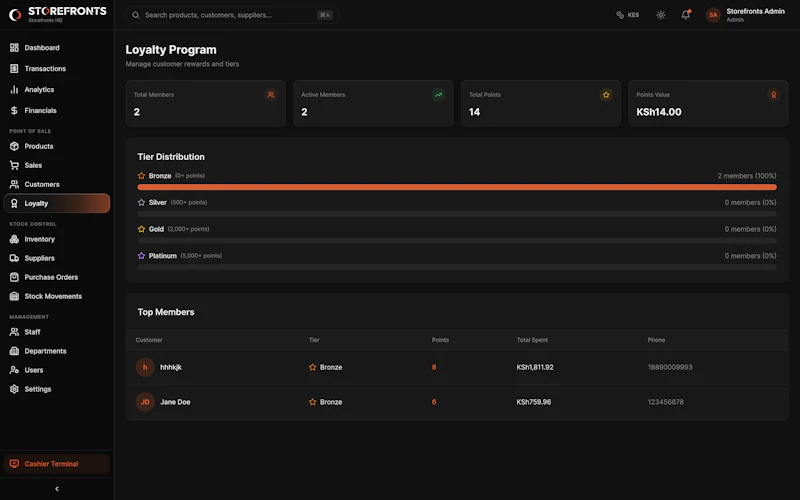Click the hhhkjk customer name
This screenshot has height=500, width=800.
171,367
